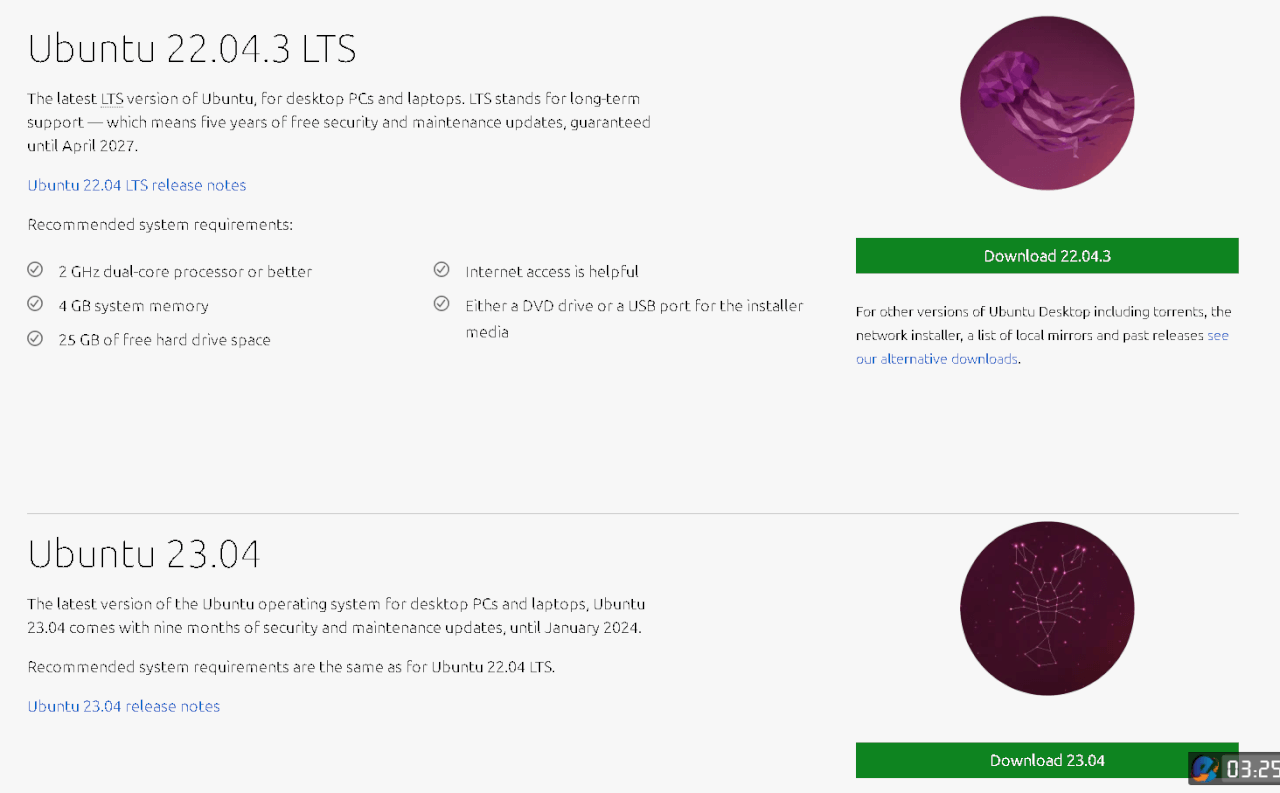Click the Ubuntu 22.04.3 LTS heading
The image size is (1280, 793).
coord(192,48)
